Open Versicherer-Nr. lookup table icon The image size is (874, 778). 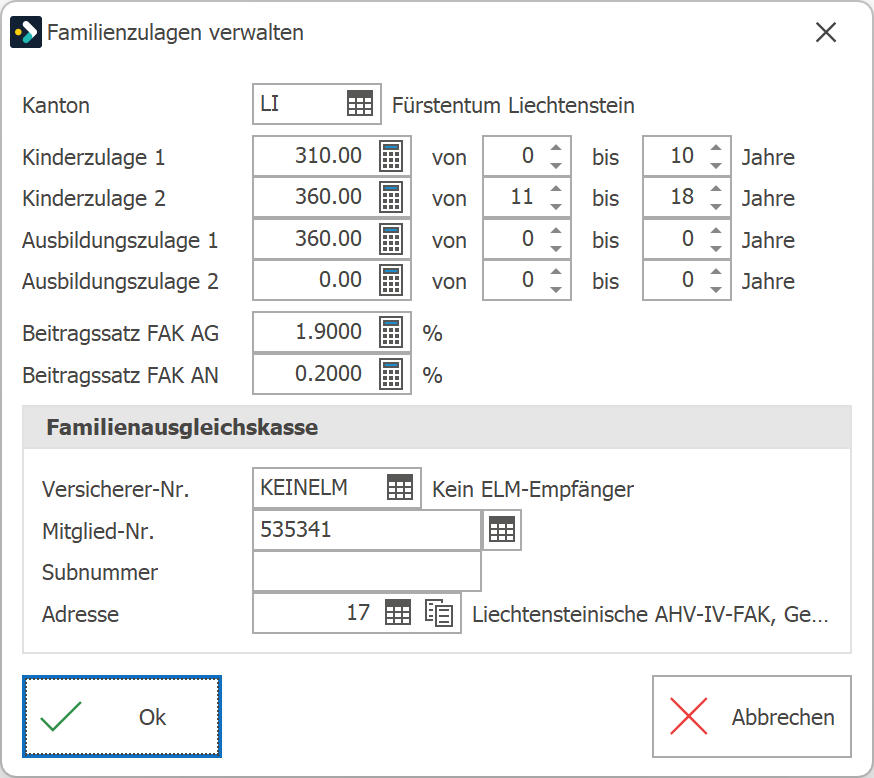400,488
